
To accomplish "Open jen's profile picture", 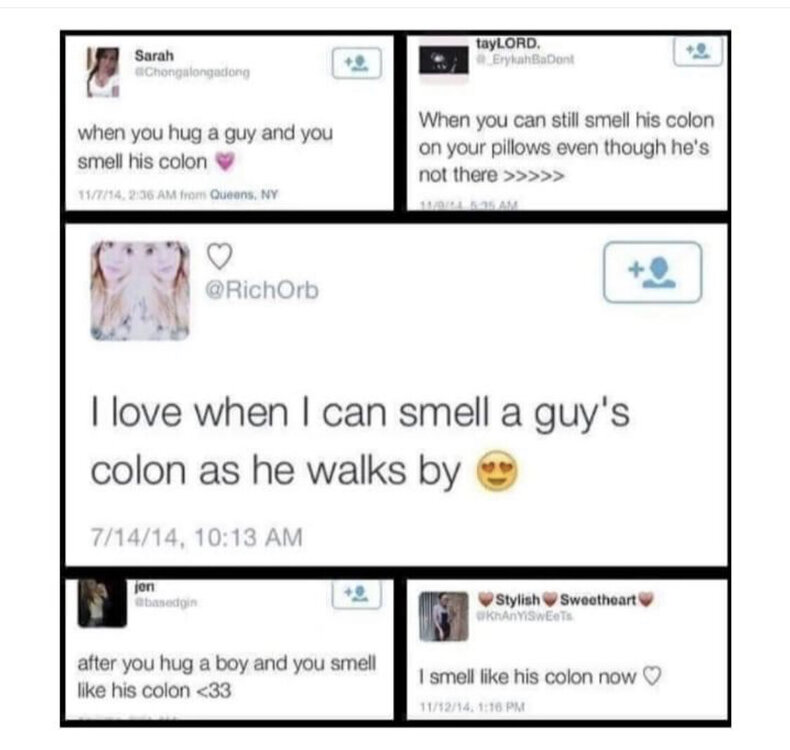I will pyautogui.click(x=102, y=603).
